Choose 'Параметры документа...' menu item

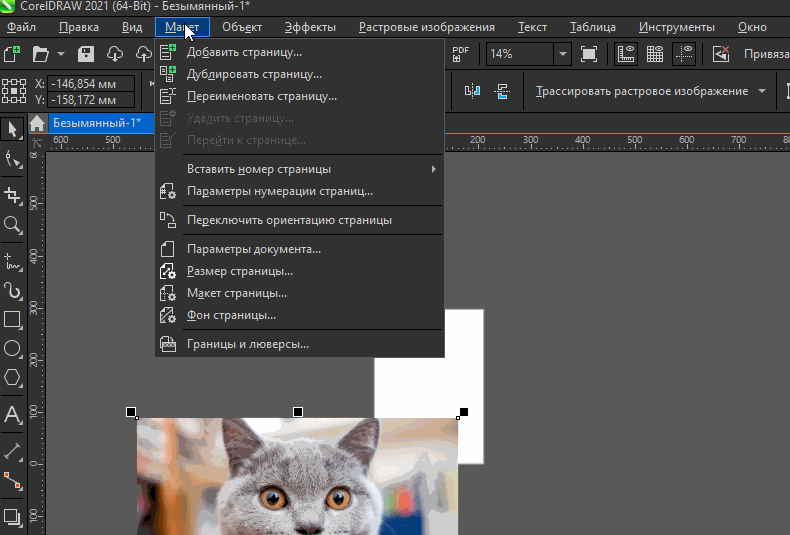click(x=300, y=249)
